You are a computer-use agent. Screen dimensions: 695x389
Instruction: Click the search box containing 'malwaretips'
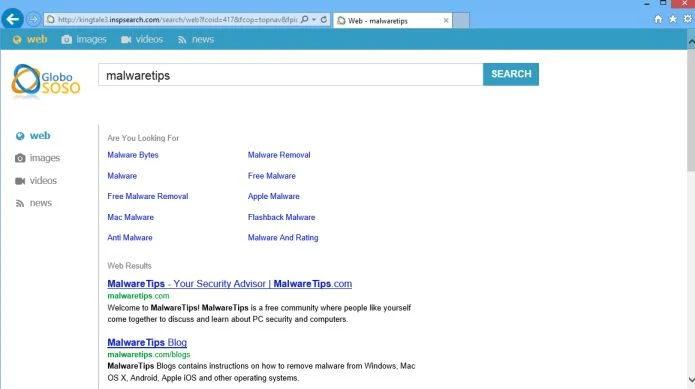click(x=290, y=74)
